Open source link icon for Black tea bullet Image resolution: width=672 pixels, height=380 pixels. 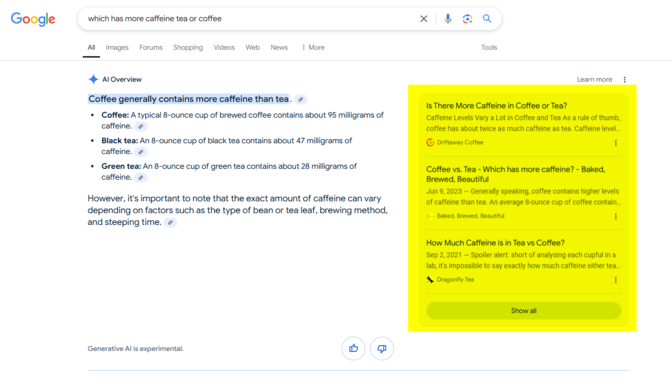141,152
